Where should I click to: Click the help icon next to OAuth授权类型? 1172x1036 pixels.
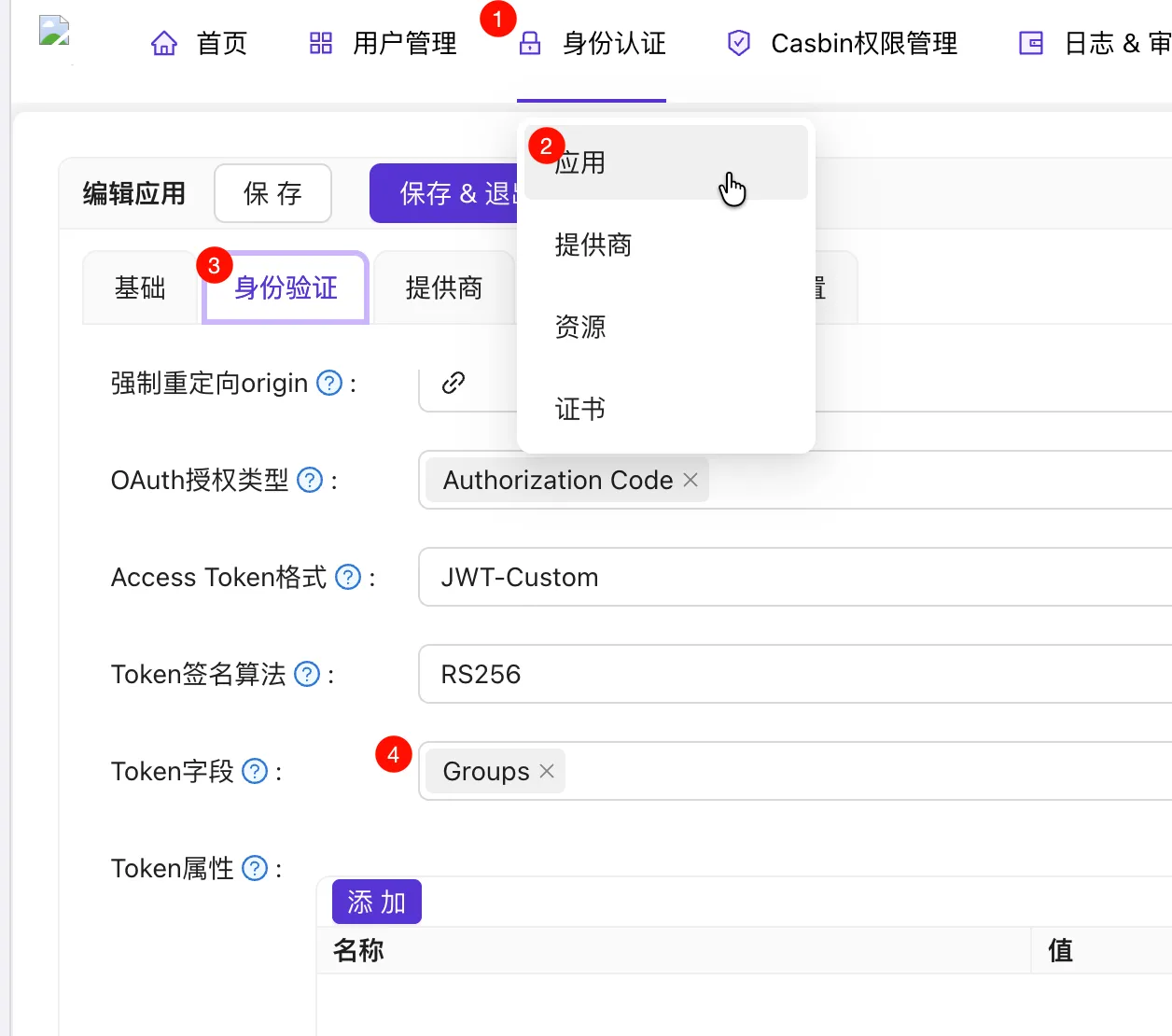pos(310,480)
